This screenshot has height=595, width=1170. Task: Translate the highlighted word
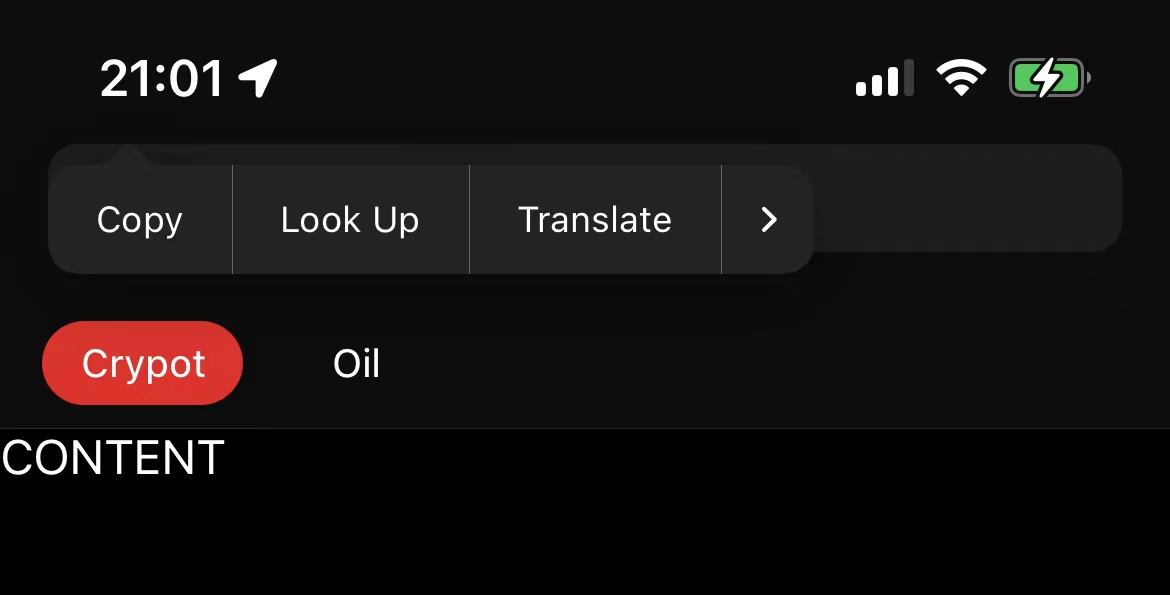[x=594, y=219]
